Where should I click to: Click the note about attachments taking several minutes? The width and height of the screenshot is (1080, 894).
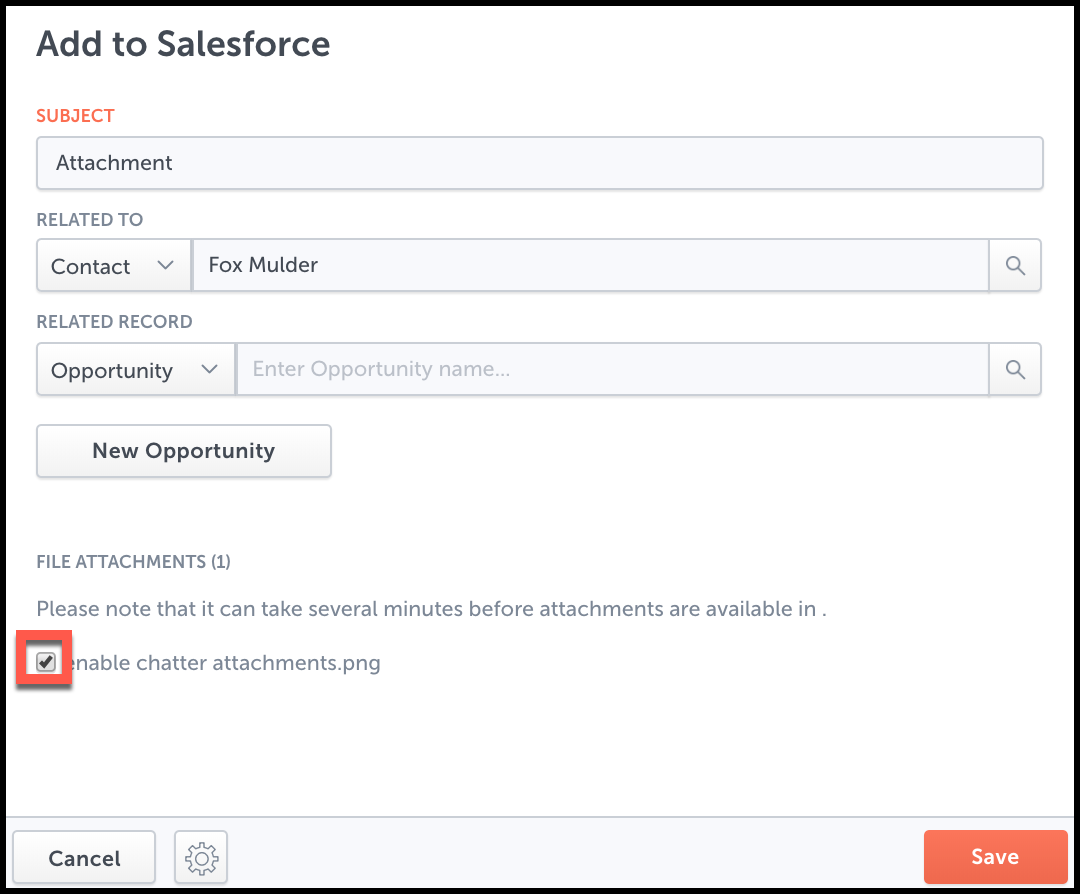[431, 609]
